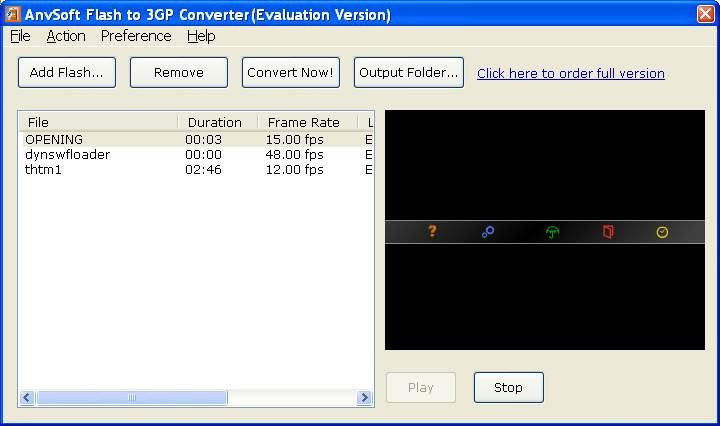Choose the Output Folder... button
Viewport: 720px width, 426px height.
409,73
